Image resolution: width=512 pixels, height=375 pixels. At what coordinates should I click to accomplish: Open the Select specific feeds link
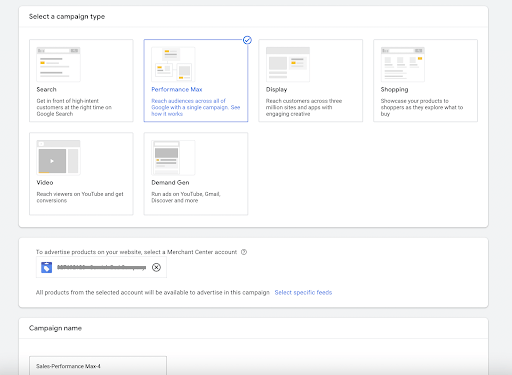303,292
